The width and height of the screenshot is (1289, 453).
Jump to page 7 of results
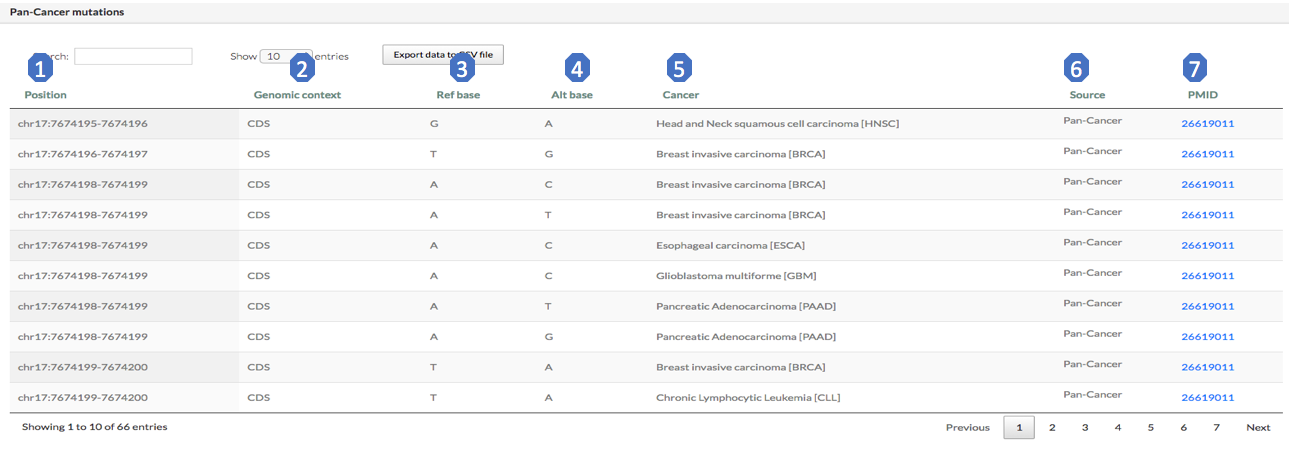[1216, 428]
